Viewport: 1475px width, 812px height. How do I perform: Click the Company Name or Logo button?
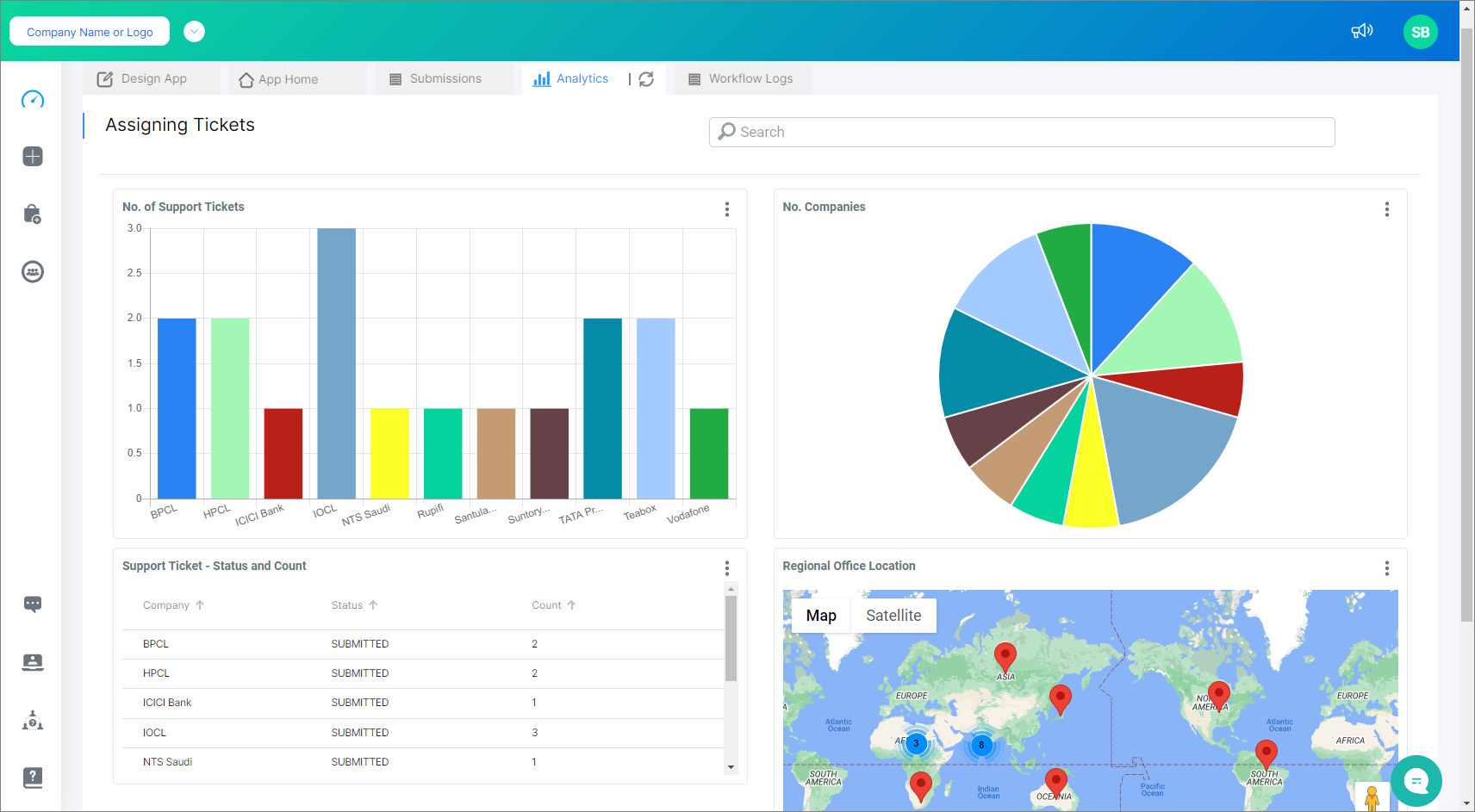[90, 32]
